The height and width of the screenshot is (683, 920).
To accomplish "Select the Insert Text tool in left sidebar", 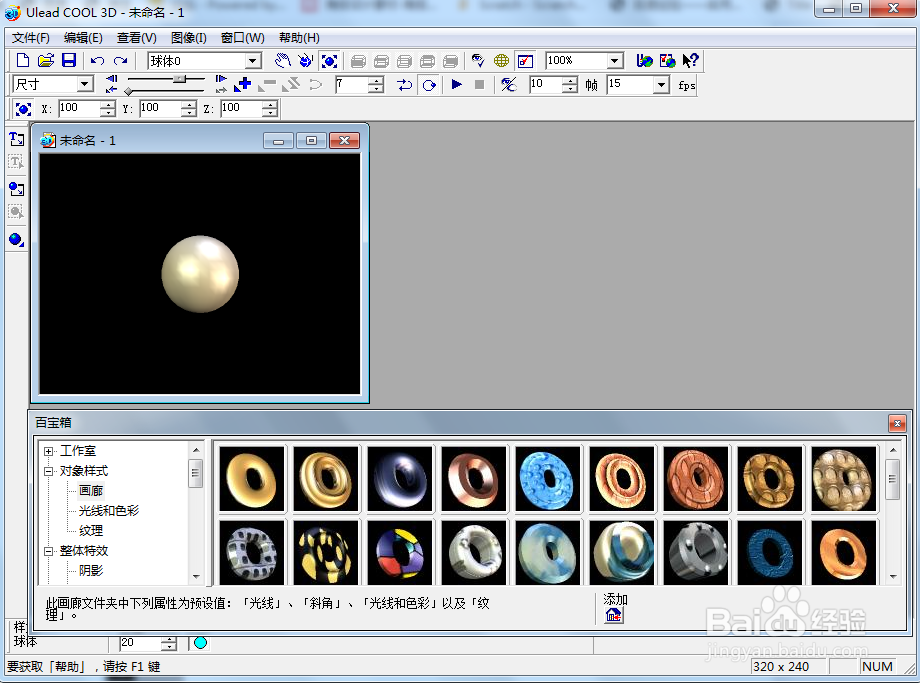I will (x=16, y=139).
